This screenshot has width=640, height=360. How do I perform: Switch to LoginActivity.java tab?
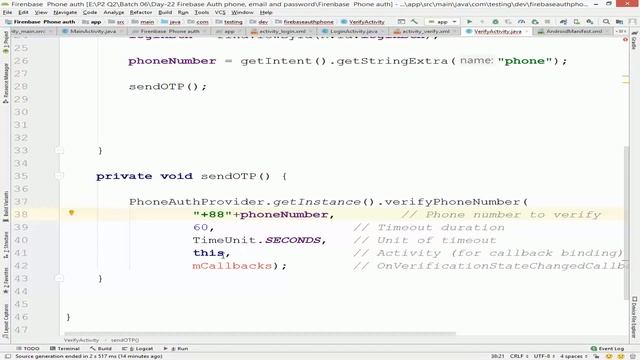[353, 31]
